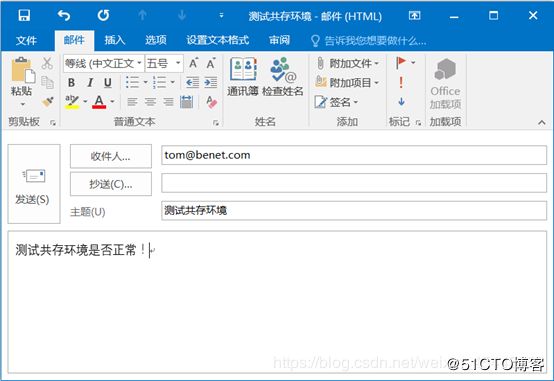Screen dimensions: 554x381
Task: Toggle Italic formatting
Action: pos(90,83)
